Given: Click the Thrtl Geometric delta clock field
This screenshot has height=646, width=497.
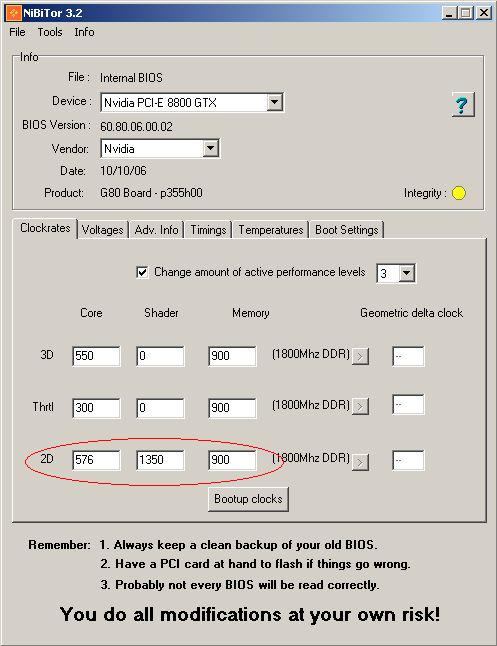Looking at the screenshot, I should click(x=408, y=405).
